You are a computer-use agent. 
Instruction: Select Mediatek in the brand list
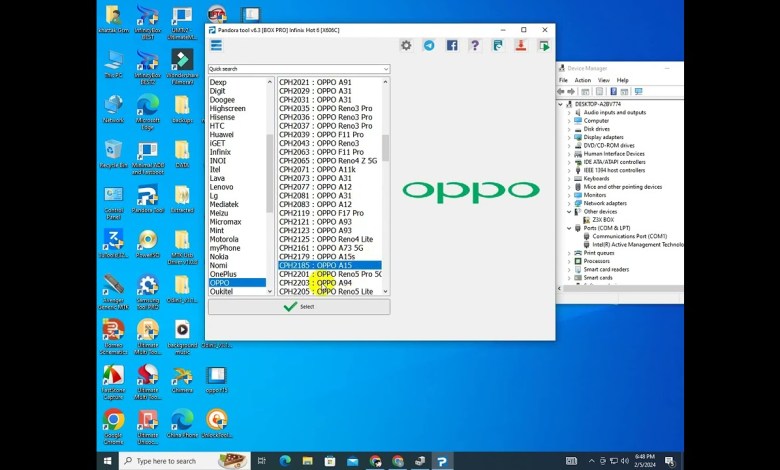click(x=224, y=204)
